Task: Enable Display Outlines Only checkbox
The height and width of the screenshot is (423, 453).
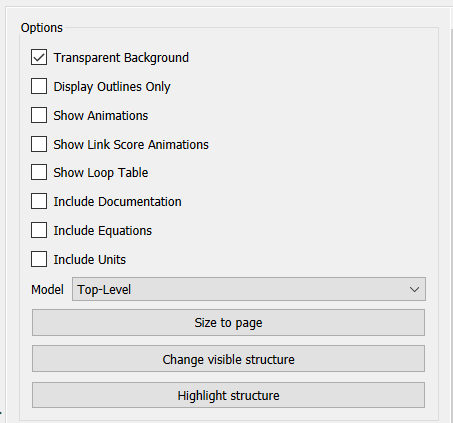Action: pyautogui.click(x=39, y=86)
